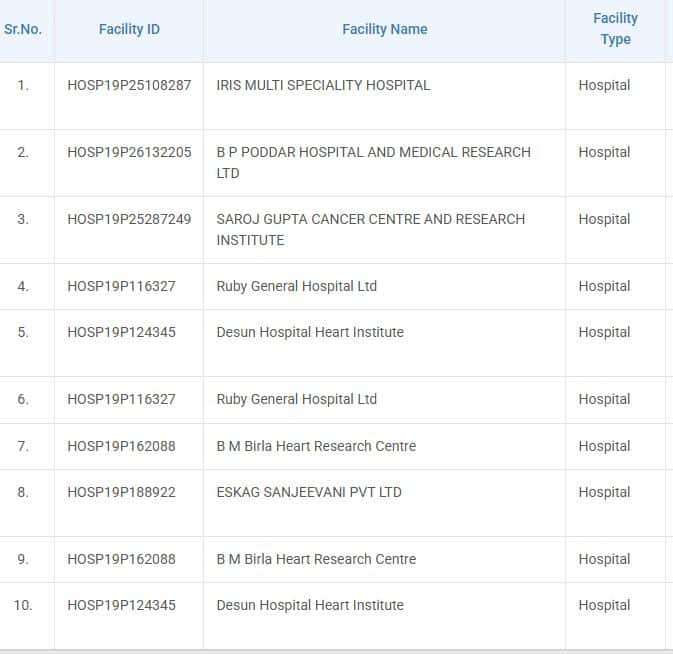Click B P PODDAR HOSPITAL entry
Viewport: 673px width, 654px height.
pyautogui.click(x=373, y=163)
